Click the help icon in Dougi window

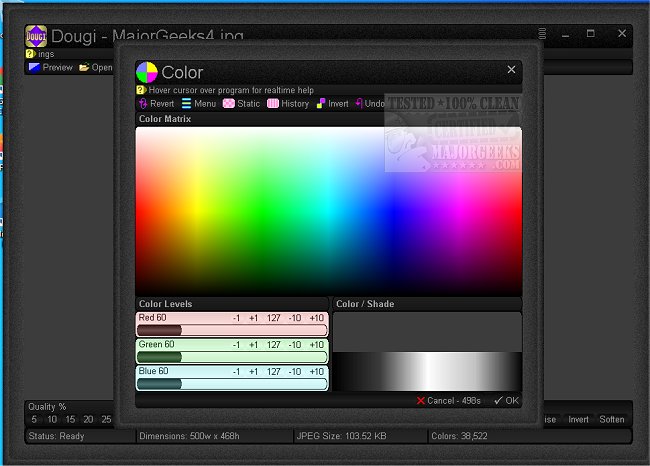pos(30,54)
